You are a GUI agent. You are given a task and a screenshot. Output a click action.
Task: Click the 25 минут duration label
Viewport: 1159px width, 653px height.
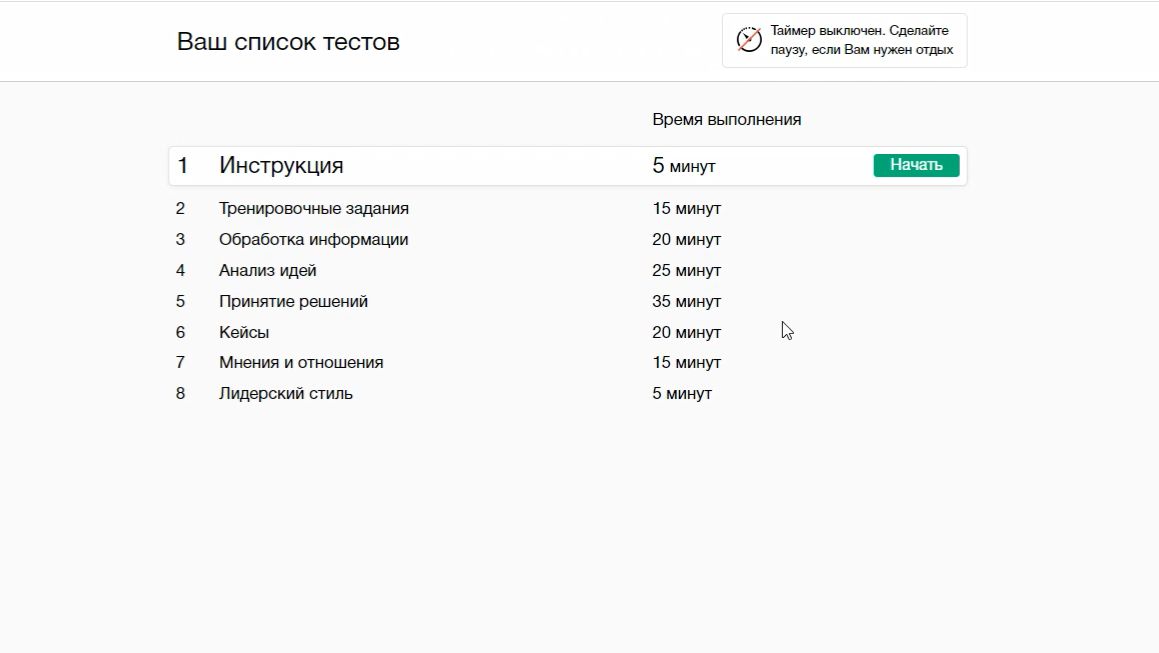coord(686,271)
